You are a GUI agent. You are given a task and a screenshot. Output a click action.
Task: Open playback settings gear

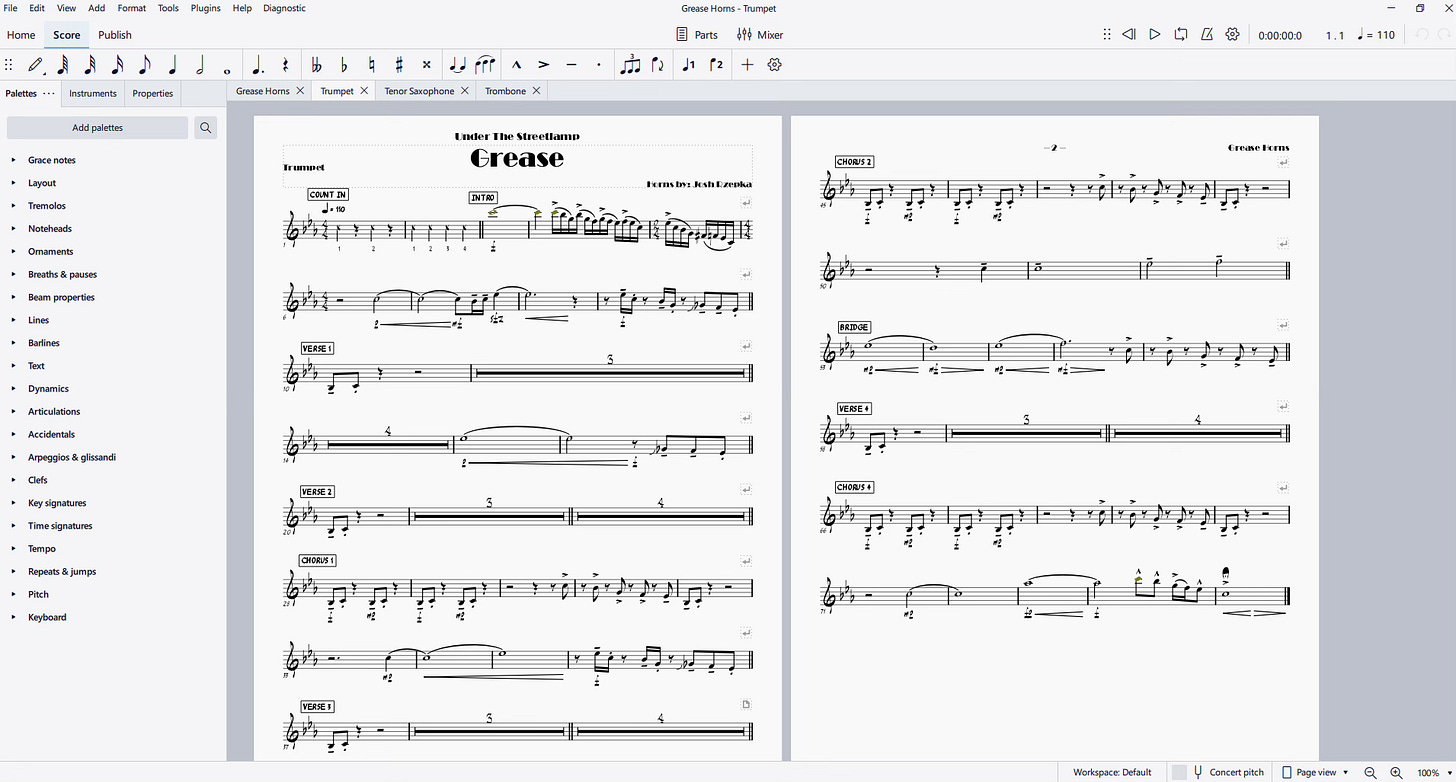[x=1233, y=34]
